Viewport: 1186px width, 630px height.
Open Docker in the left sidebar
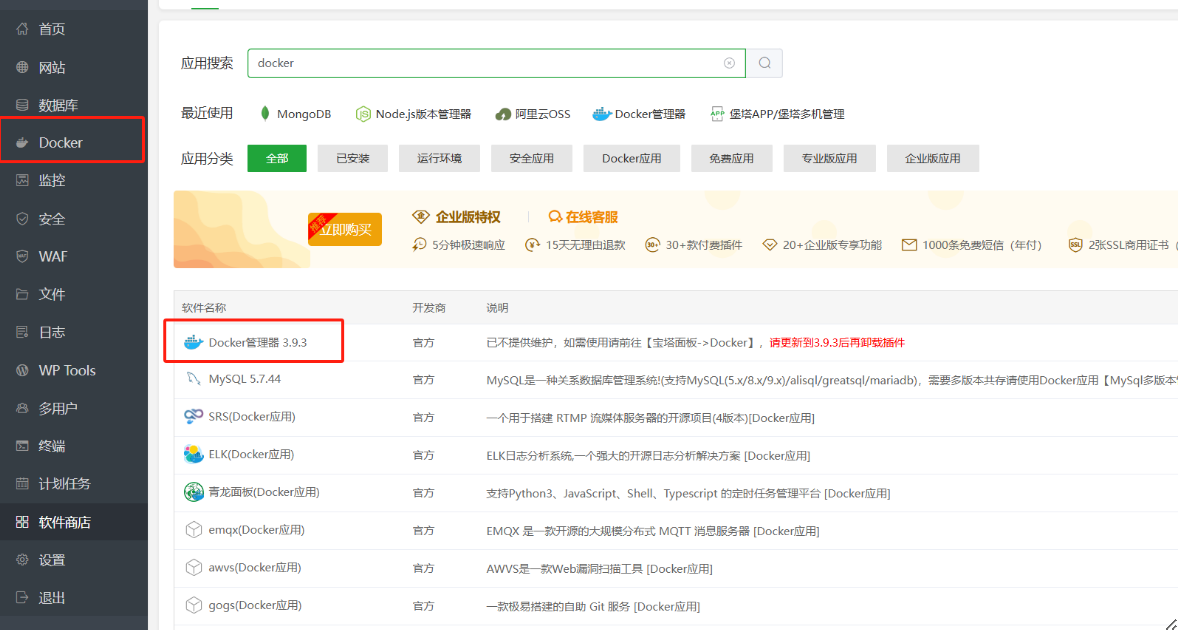(61, 142)
